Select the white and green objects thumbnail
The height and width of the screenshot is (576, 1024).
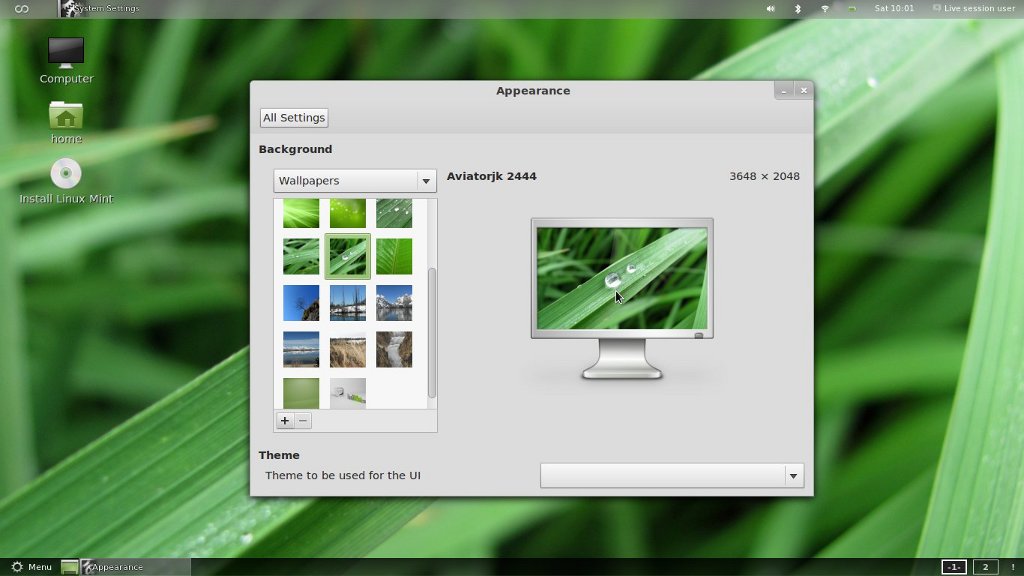click(x=347, y=393)
